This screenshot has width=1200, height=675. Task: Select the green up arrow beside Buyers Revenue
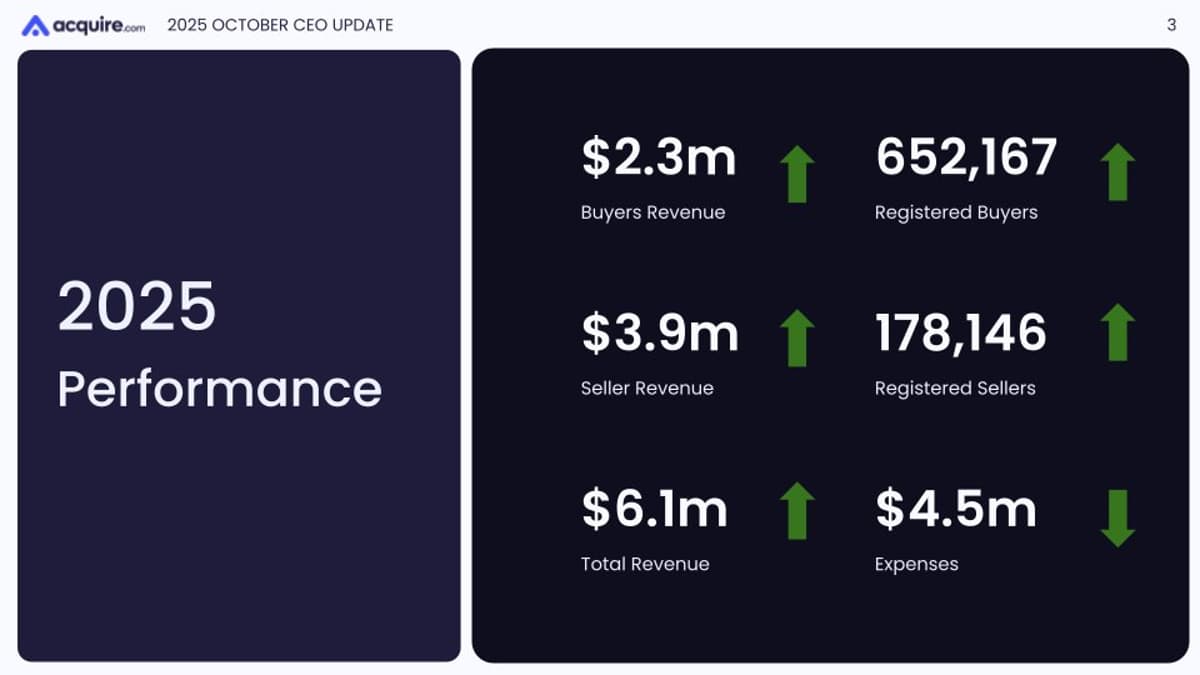click(x=795, y=170)
